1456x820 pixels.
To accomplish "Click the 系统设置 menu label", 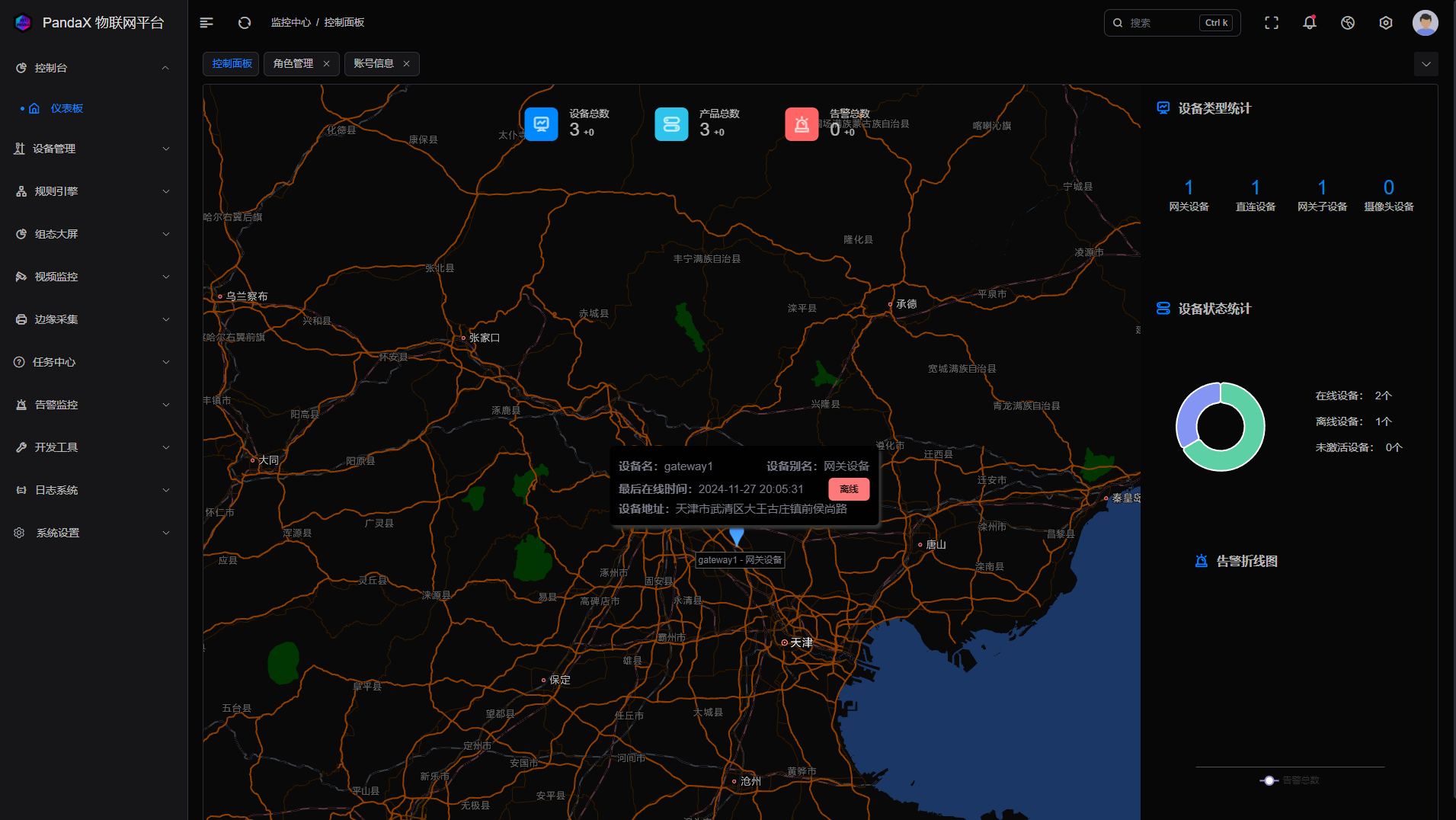I will pyautogui.click(x=58, y=533).
